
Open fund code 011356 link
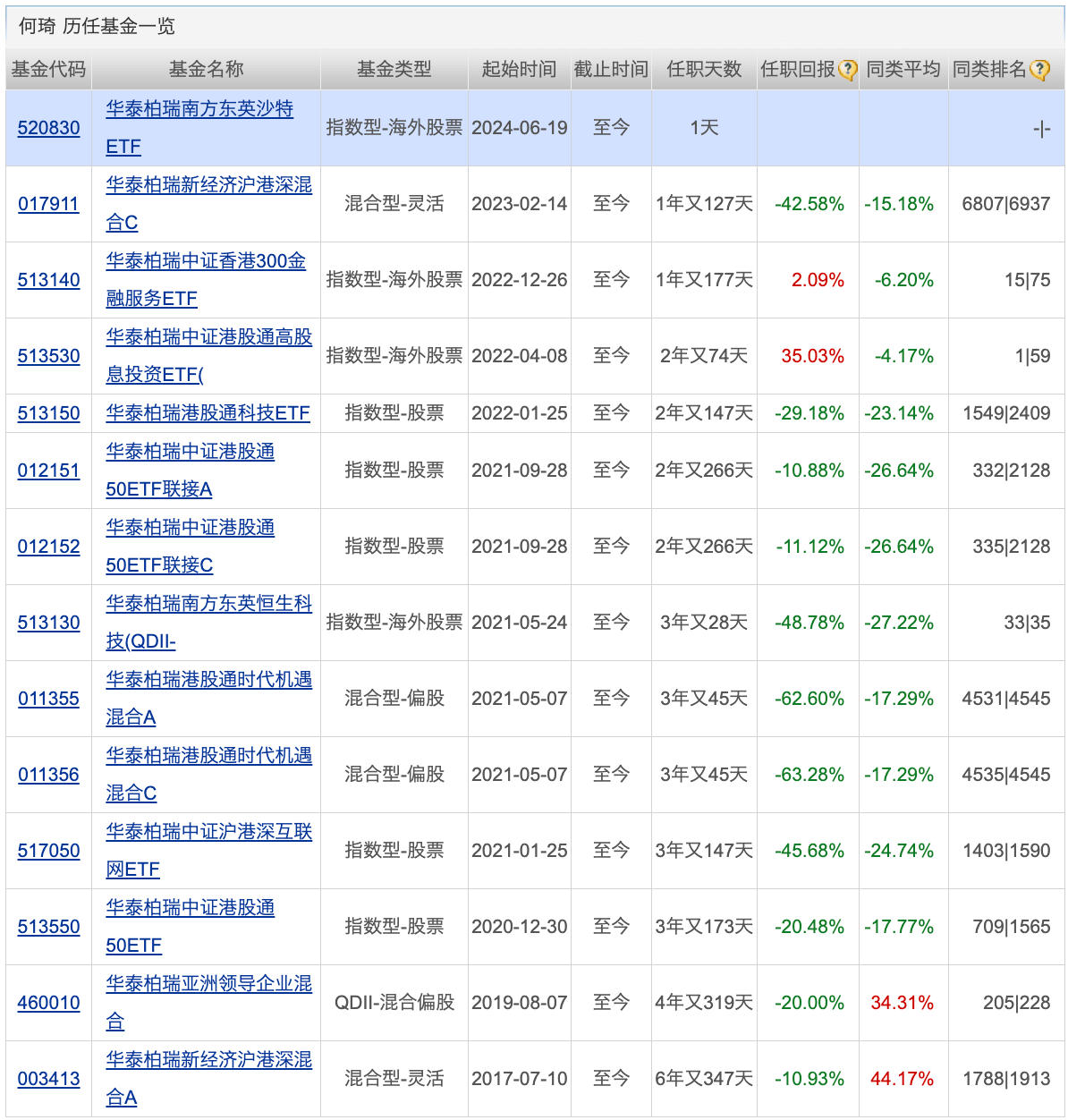48,775
